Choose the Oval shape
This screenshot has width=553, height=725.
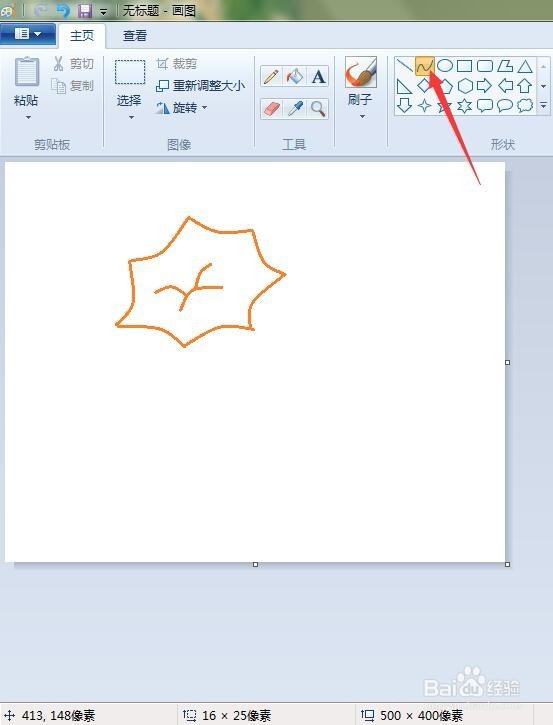(x=445, y=66)
